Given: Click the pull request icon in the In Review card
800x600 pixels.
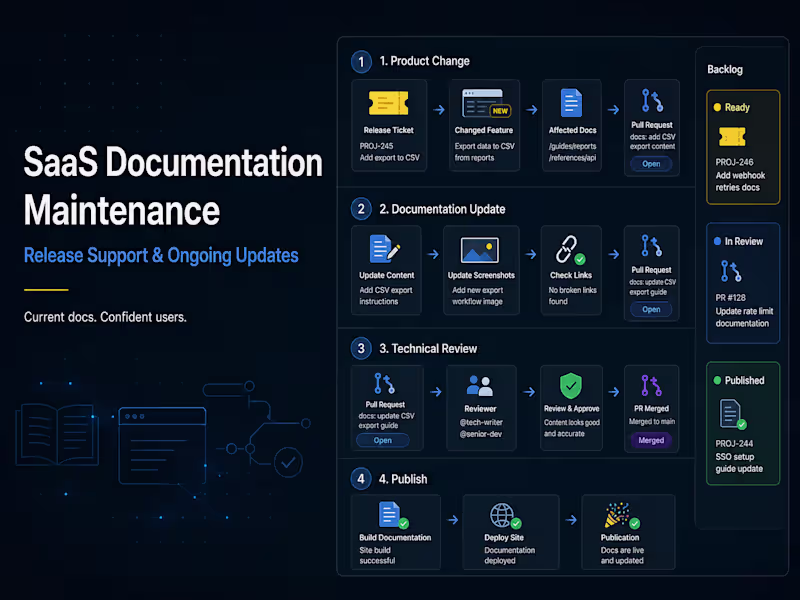Looking at the screenshot, I should (x=731, y=271).
